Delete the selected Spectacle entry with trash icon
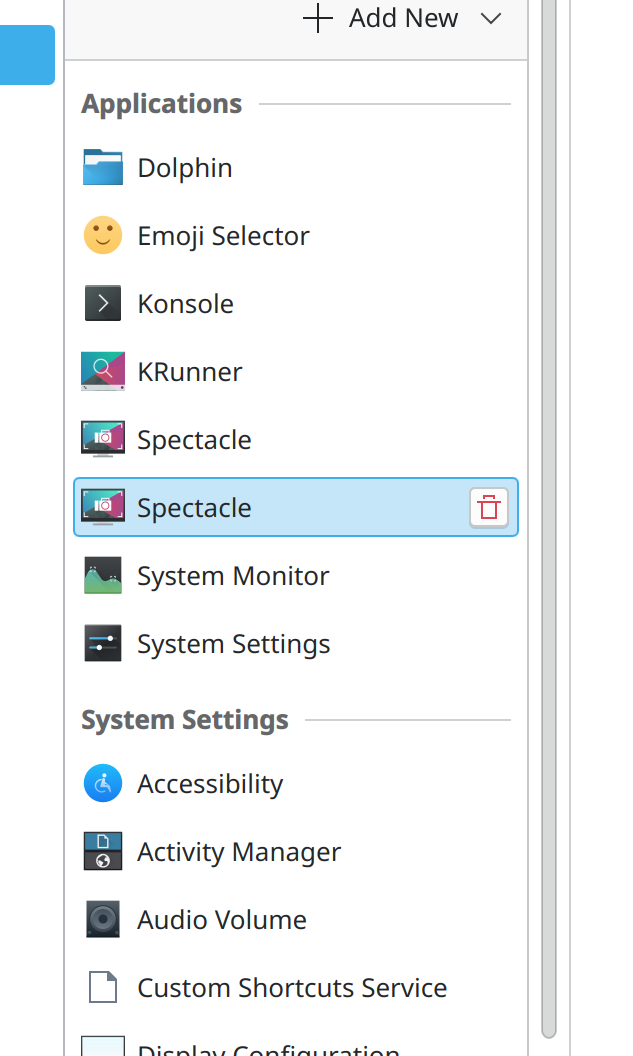Image resolution: width=633 pixels, height=1056 pixels. 489,507
